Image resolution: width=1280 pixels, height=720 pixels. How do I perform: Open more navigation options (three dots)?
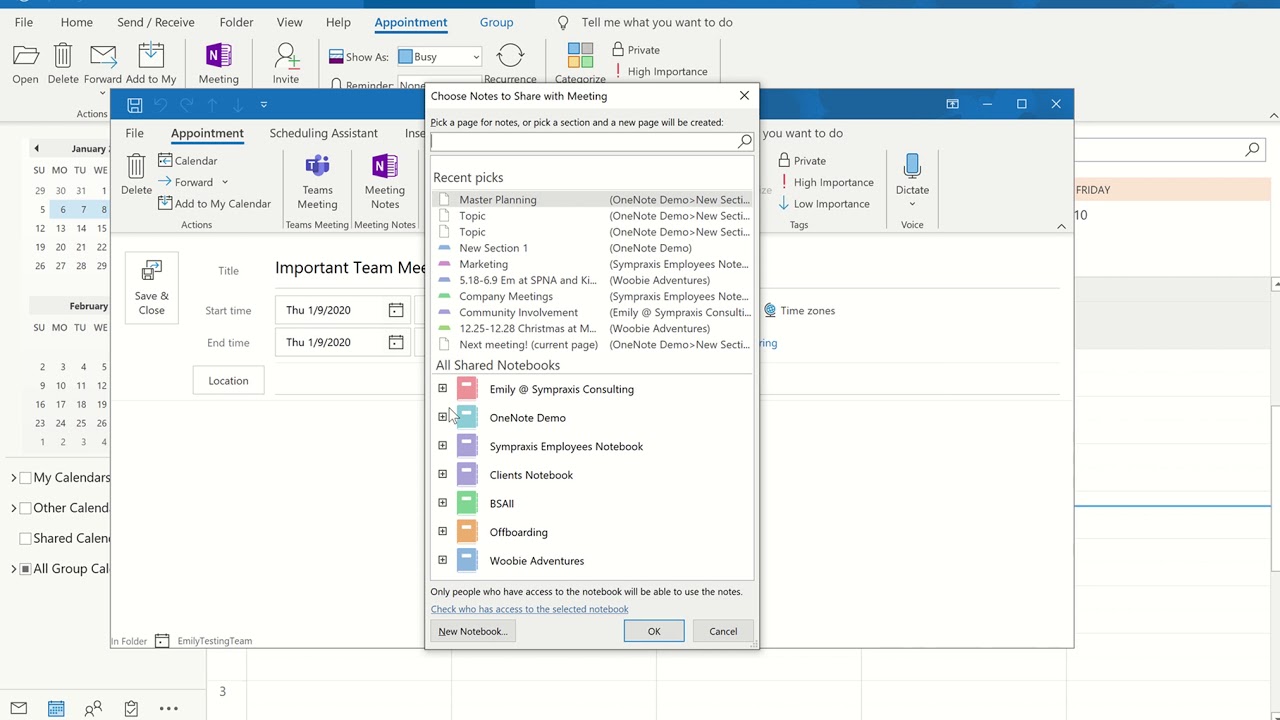pyautogui.click(x=168, y=708)
